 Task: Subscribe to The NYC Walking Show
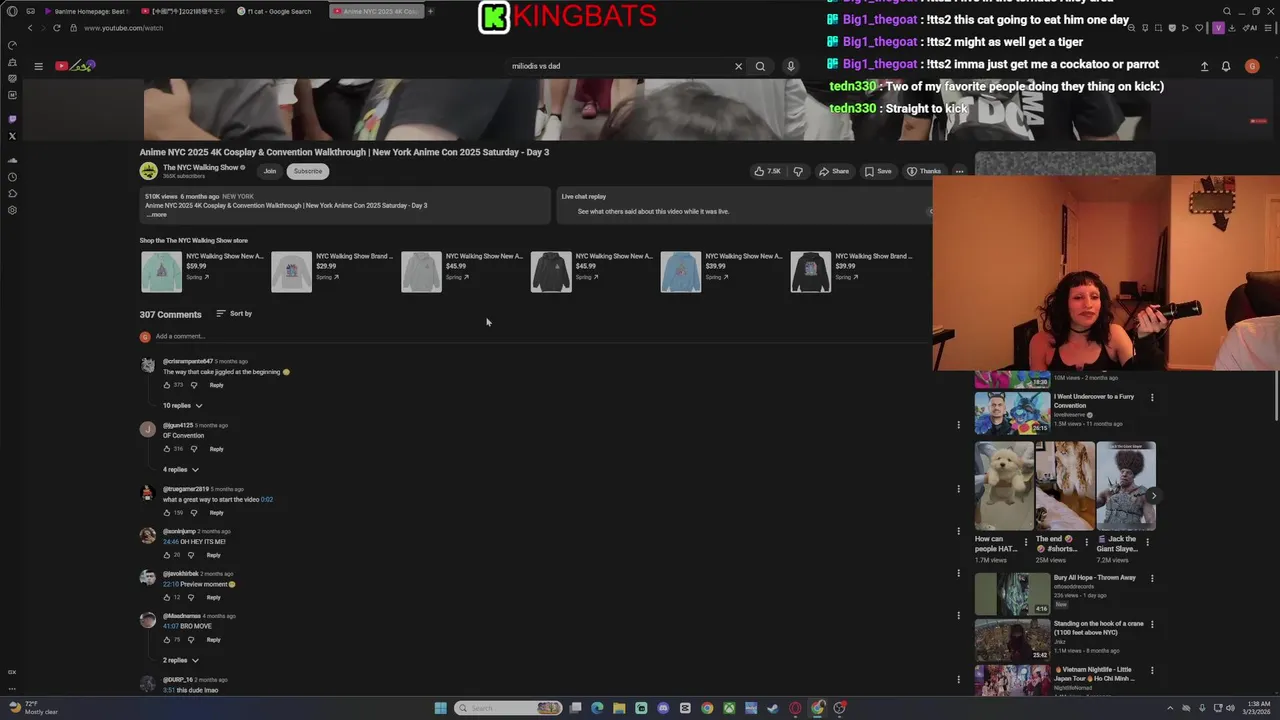tap(308, 171)
